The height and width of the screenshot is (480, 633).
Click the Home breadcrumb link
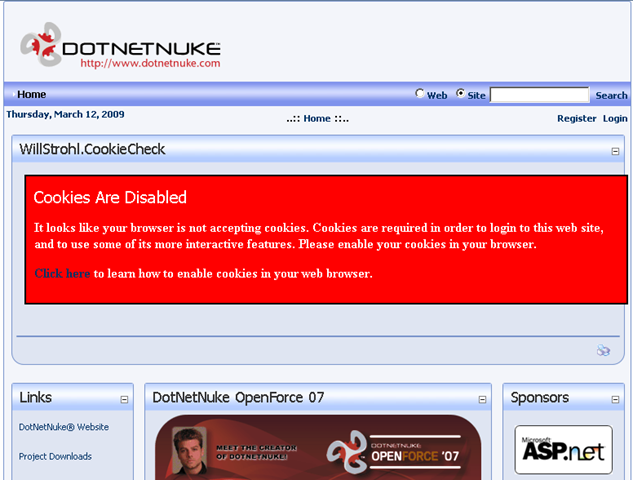[x=317, y=118]
